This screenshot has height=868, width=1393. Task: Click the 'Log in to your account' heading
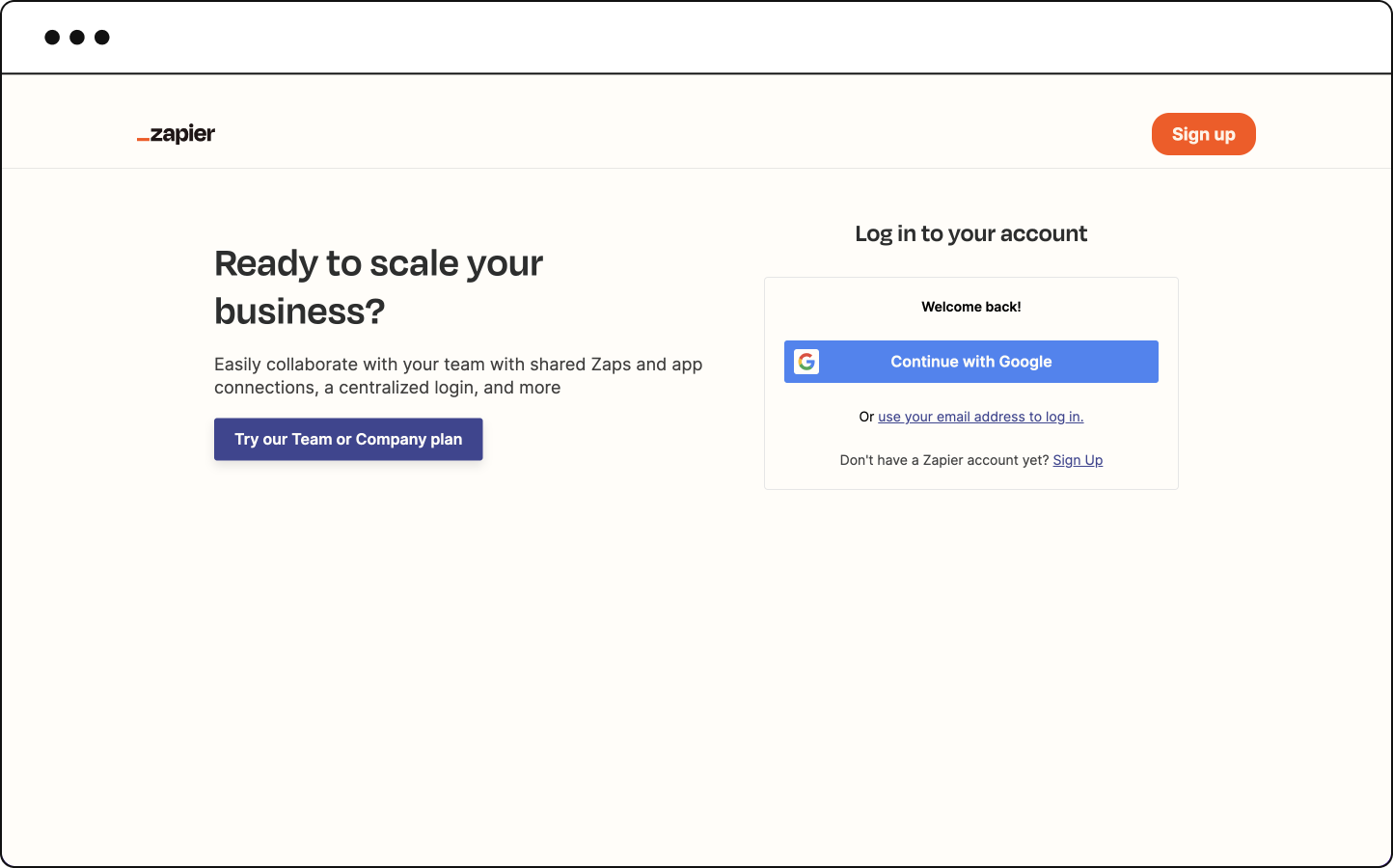(970, 233)
